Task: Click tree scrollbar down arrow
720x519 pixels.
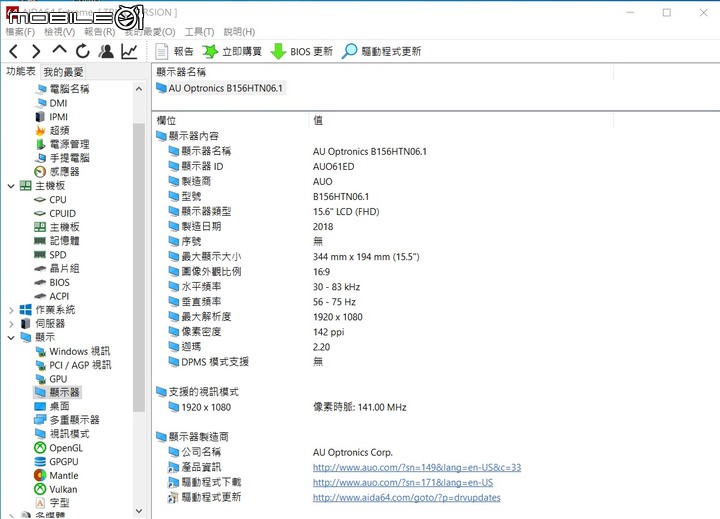Action: (139, 511)
